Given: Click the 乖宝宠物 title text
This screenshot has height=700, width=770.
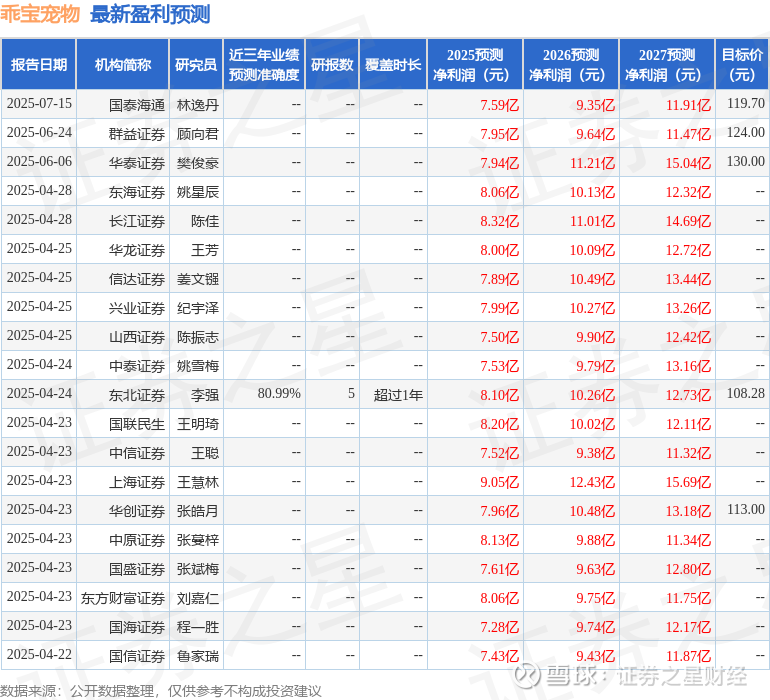Looking at the screenshot, I should [x=40, y=14].
